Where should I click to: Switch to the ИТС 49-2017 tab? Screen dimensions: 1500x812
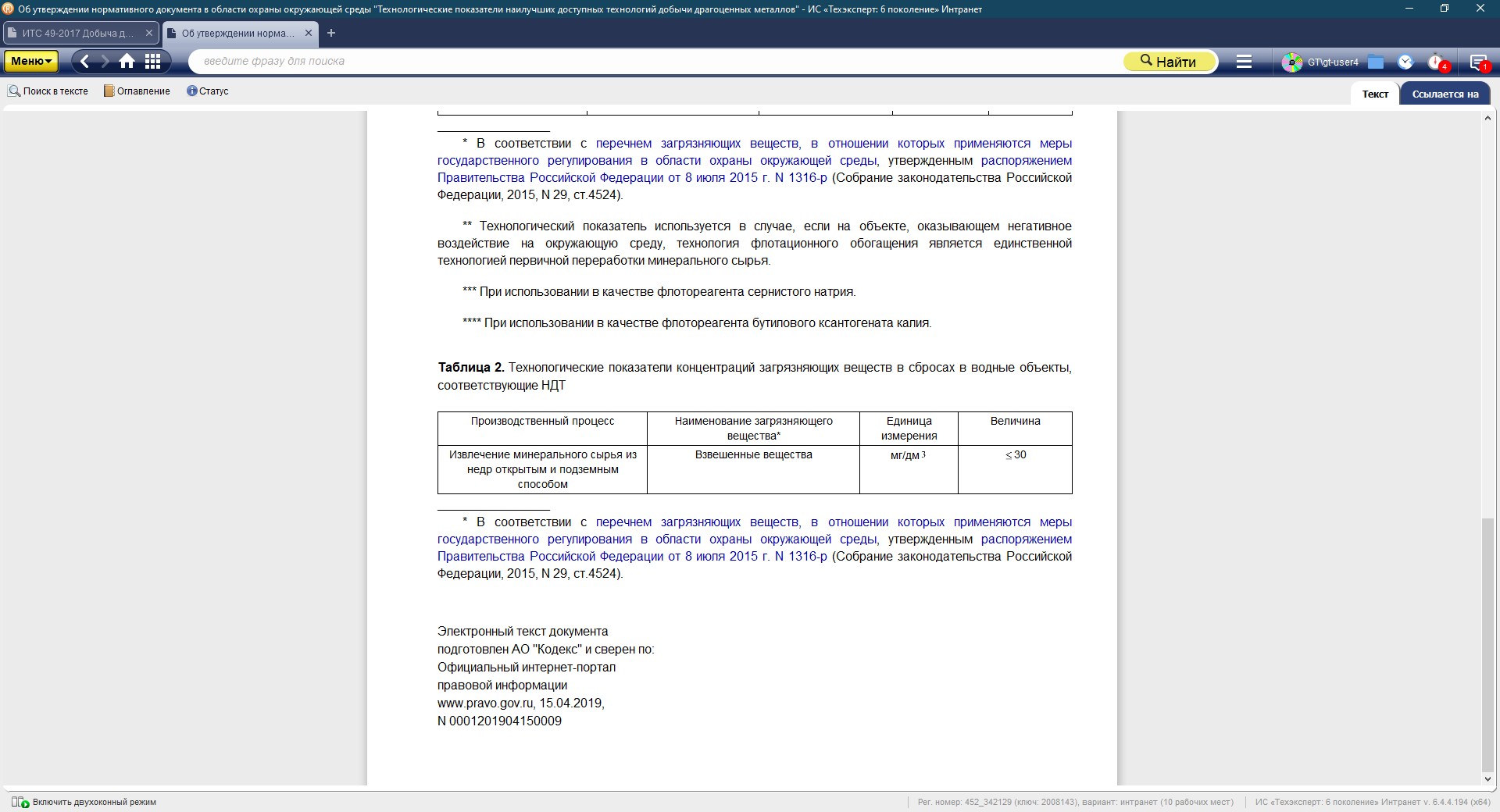(x=77, y=33)
